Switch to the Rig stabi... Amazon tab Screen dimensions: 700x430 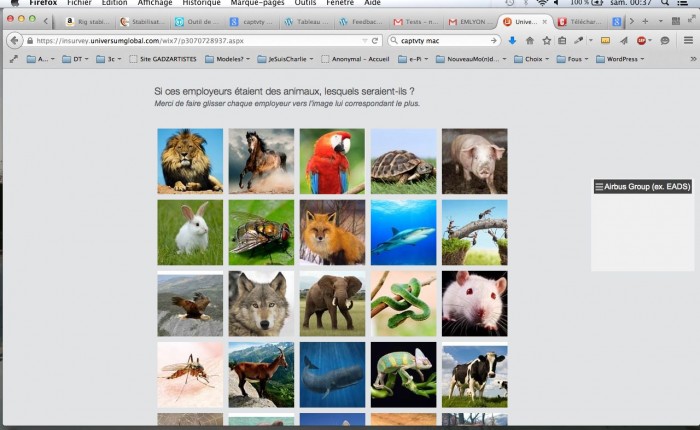click(87, 21)
